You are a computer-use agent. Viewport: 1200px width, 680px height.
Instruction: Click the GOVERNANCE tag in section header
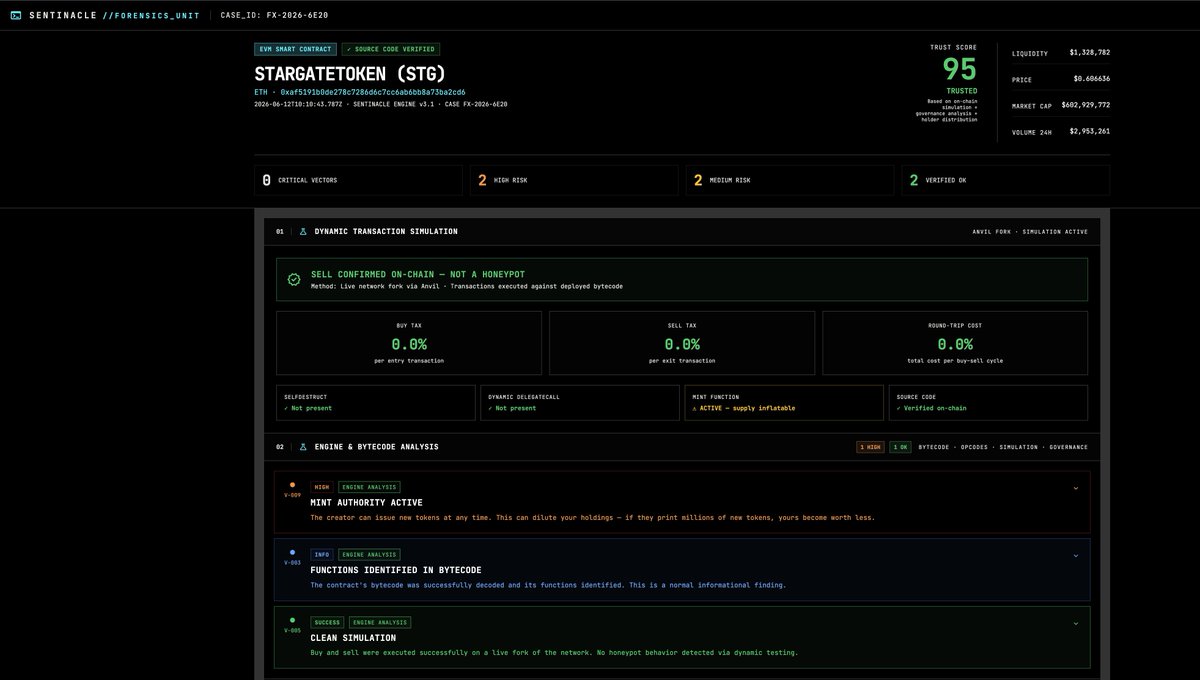click(1068, 447)
